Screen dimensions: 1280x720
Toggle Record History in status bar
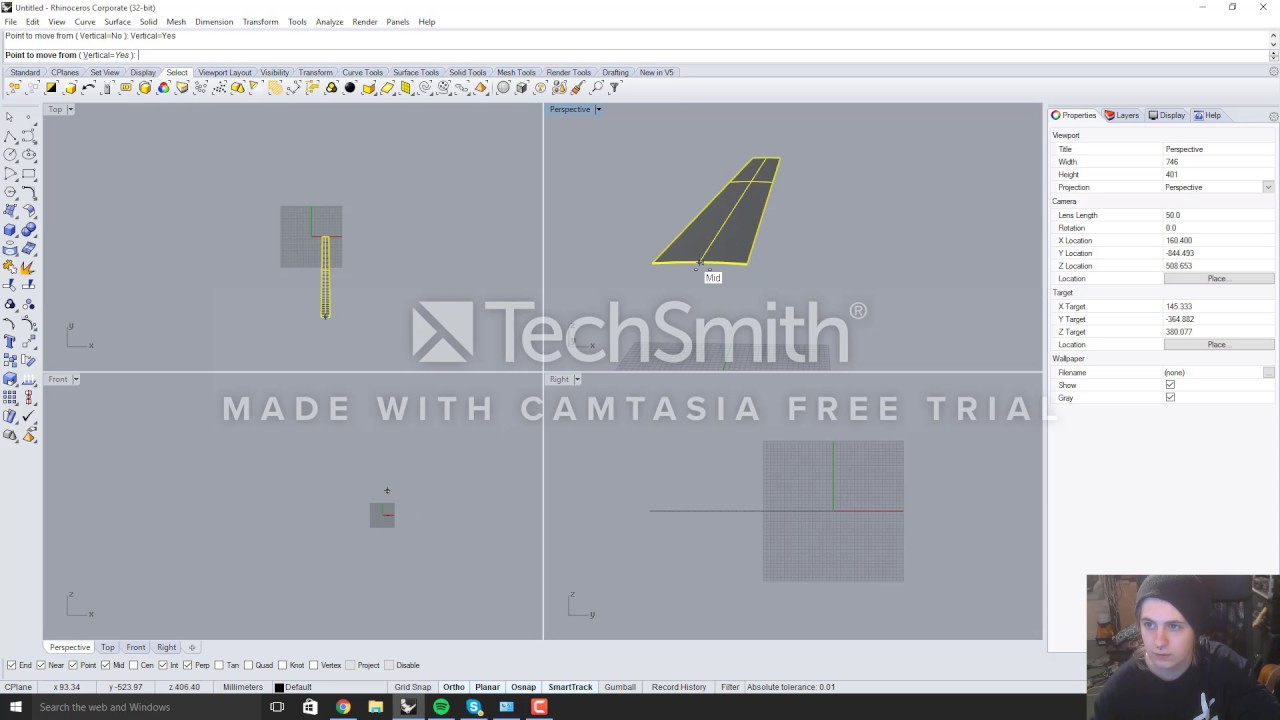click(679, 687)
